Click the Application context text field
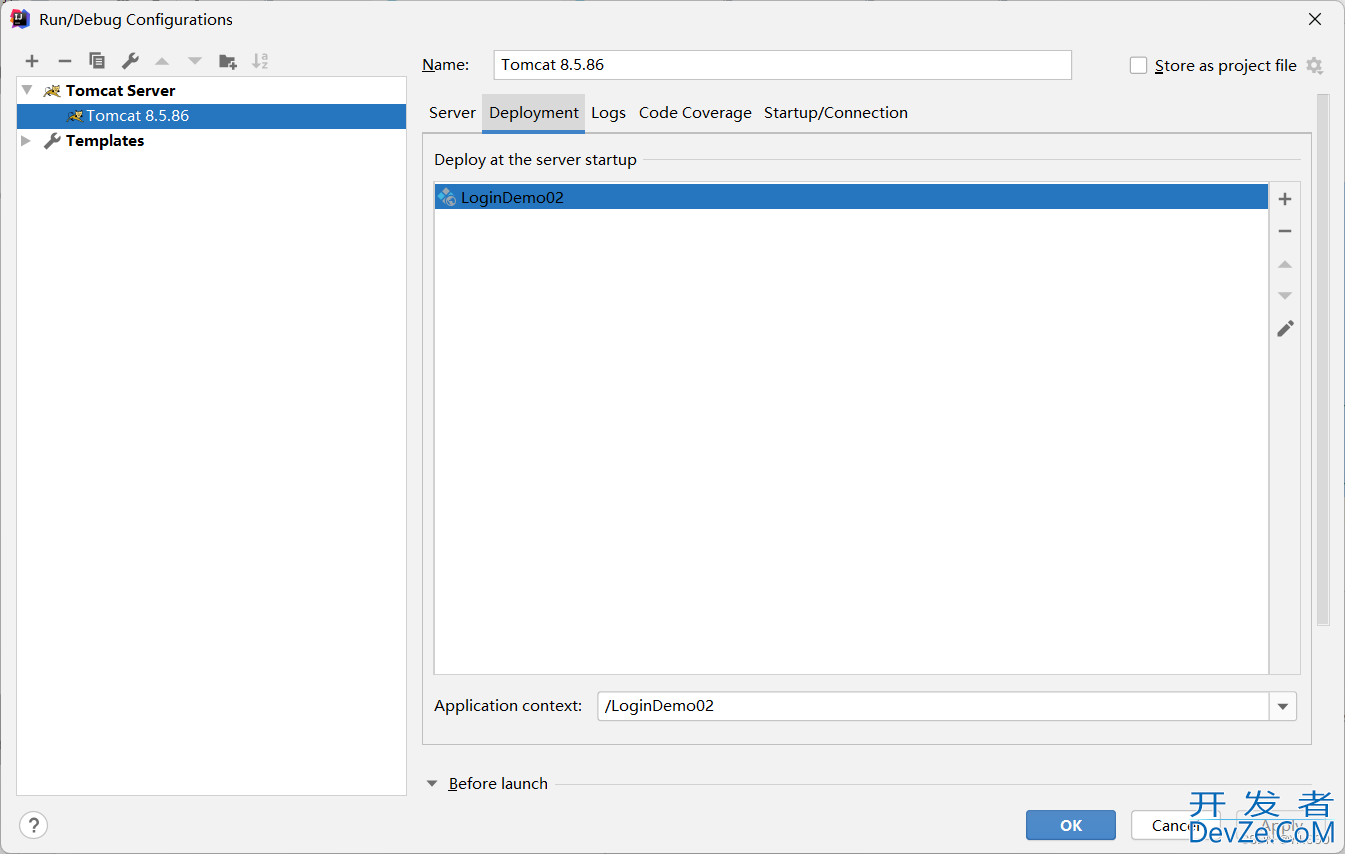The height and width of the screenshot is (854, 1345). (933, 706)
